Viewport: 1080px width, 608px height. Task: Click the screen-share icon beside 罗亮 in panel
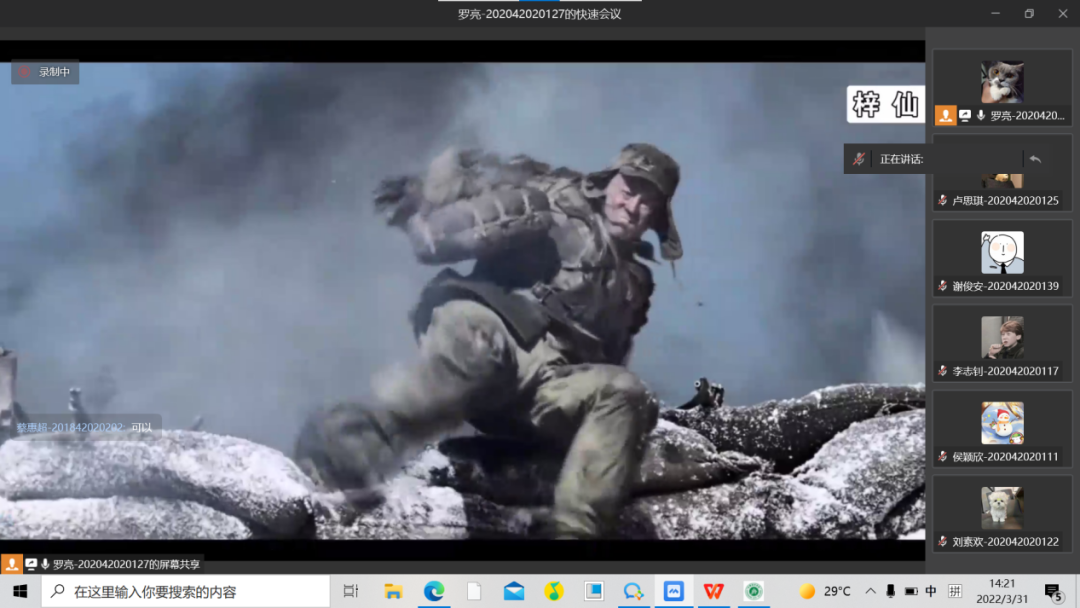click(965, 116)
